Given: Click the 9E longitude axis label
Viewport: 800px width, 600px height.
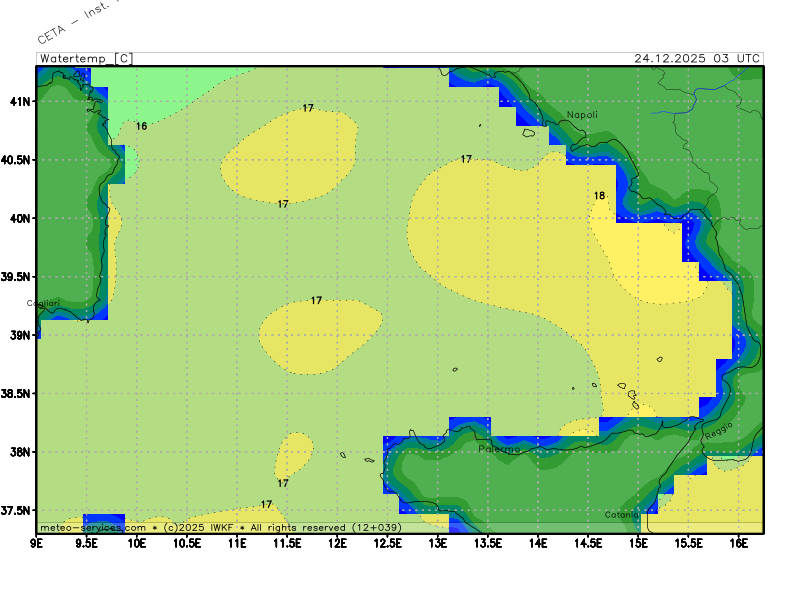Looking at the screenshot, I should [x=37, y=543].
